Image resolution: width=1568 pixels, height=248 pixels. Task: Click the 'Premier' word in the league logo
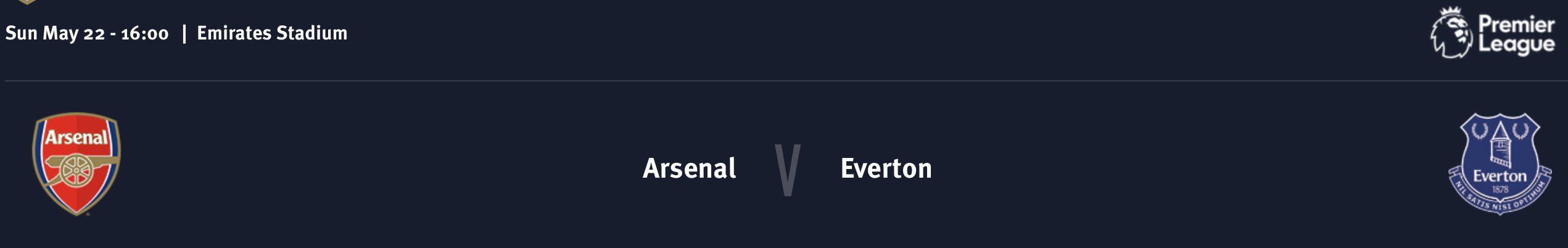coord(1516,25)
